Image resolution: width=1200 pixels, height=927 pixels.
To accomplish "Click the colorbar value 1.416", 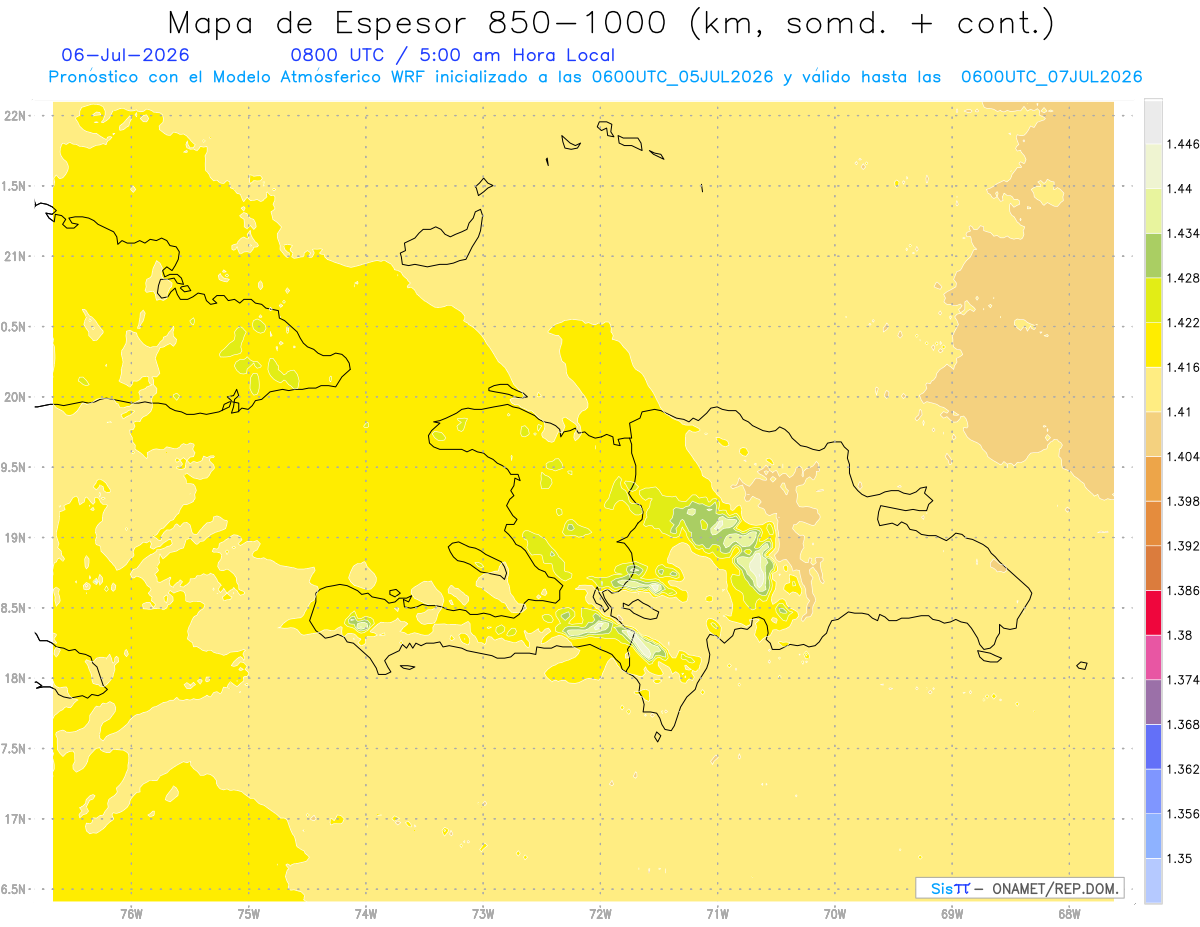I will tap(1182, 367).
